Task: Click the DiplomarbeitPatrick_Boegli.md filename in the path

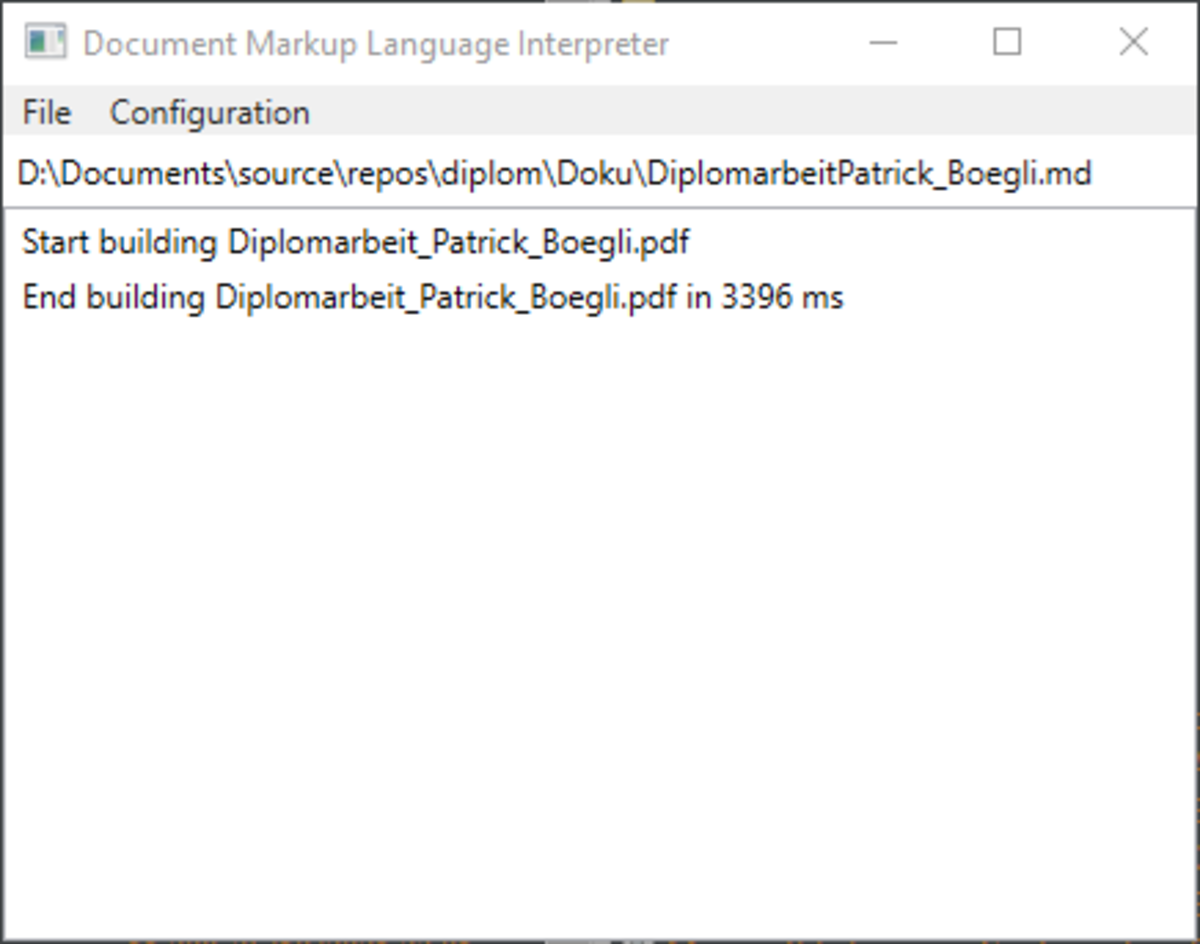Action: (868, 174)
